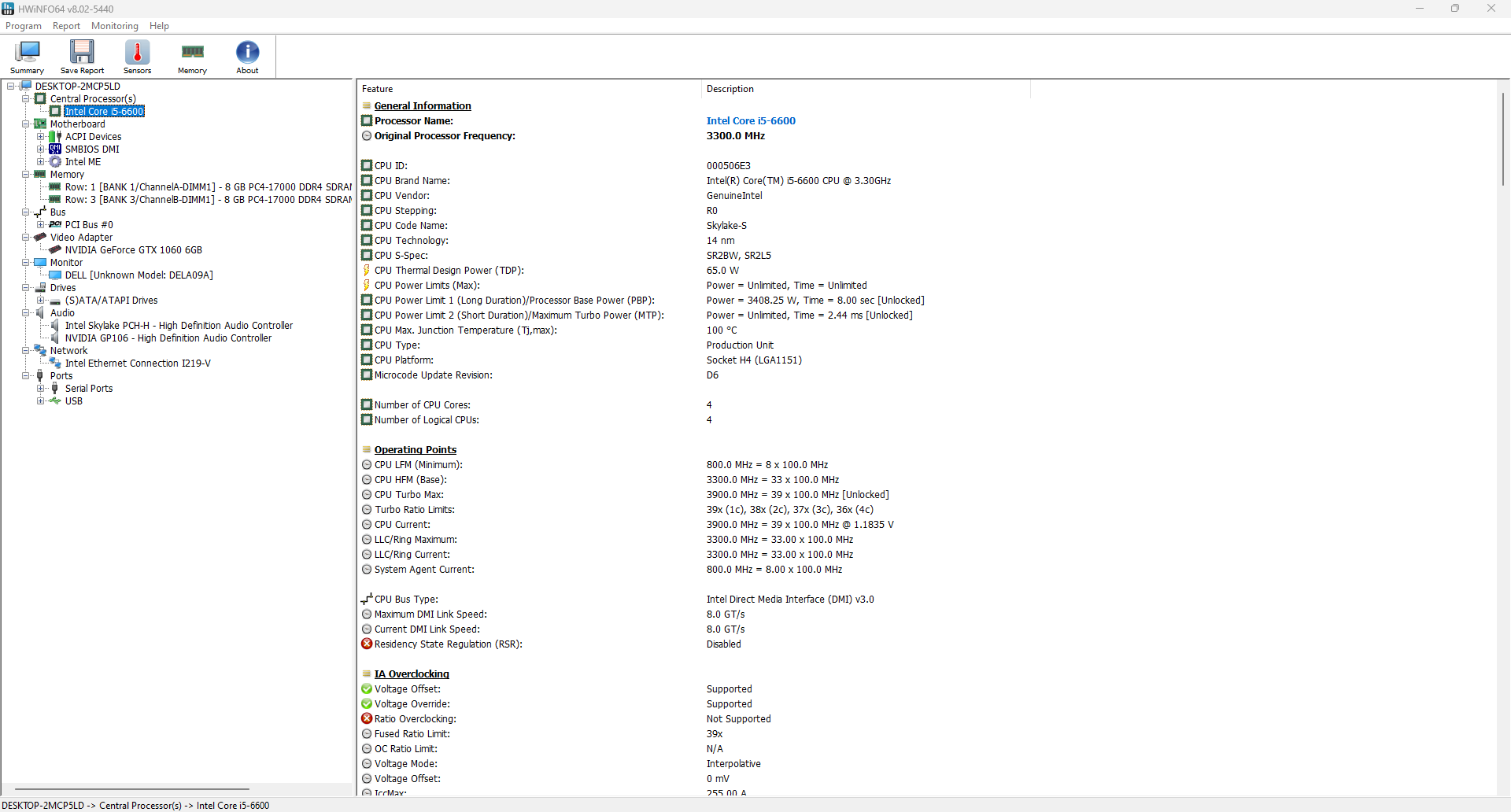Screen dimensions: 1511x812
Task: Click the Memory category icon in tree
Action: click(40, 174)
